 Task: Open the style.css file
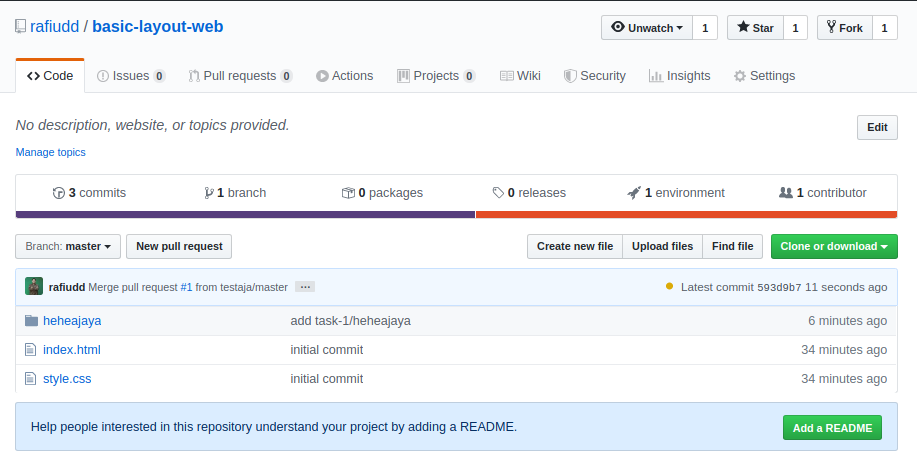pos(67,379)
